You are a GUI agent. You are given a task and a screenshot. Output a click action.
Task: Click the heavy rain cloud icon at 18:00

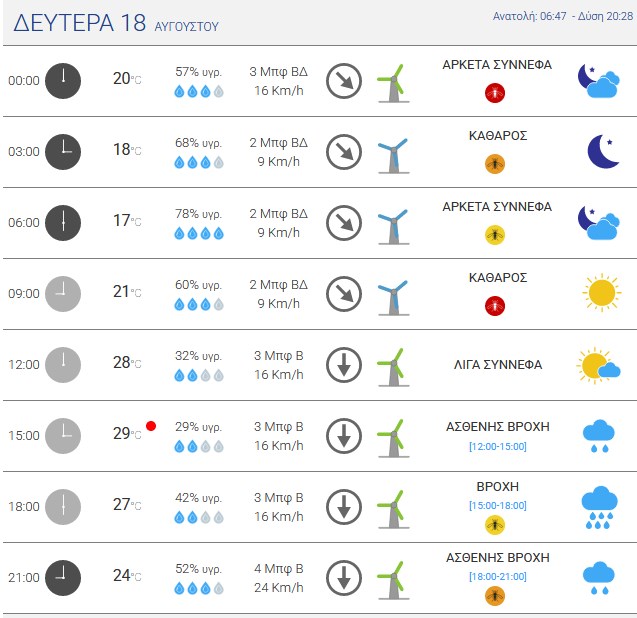pos(599,507)
